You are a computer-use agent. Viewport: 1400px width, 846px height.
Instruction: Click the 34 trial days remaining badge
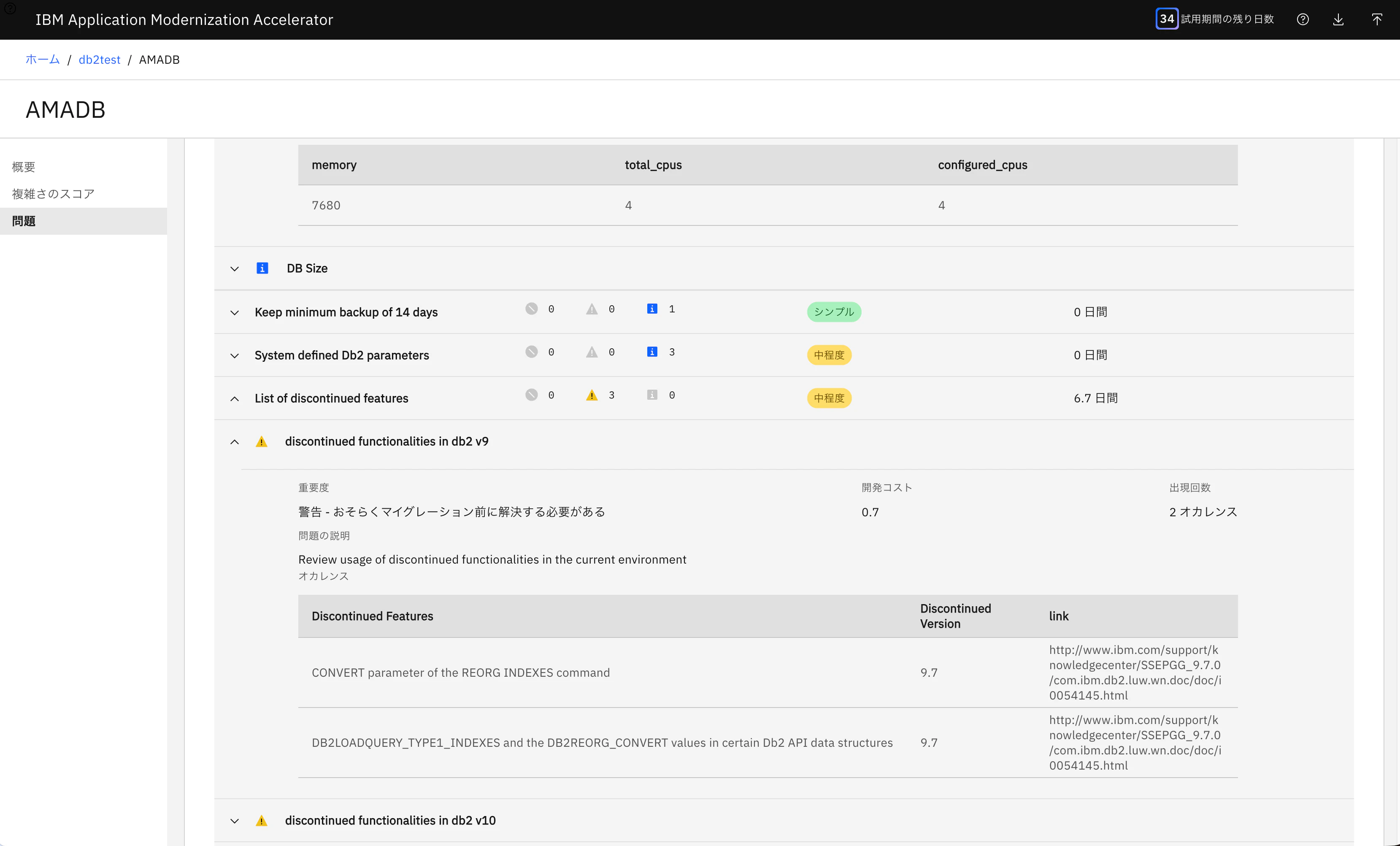click(x=1167, y=19)
